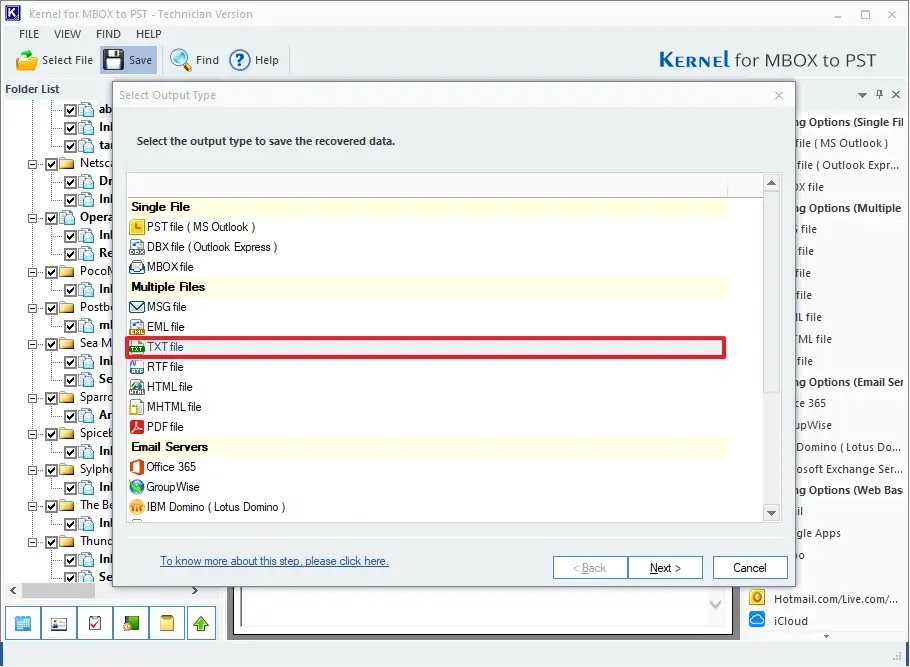Uncheck the Opera folder checkbox
Image resolution: width=910 pixels, height=667 pixels.
[x=52, y=218]
